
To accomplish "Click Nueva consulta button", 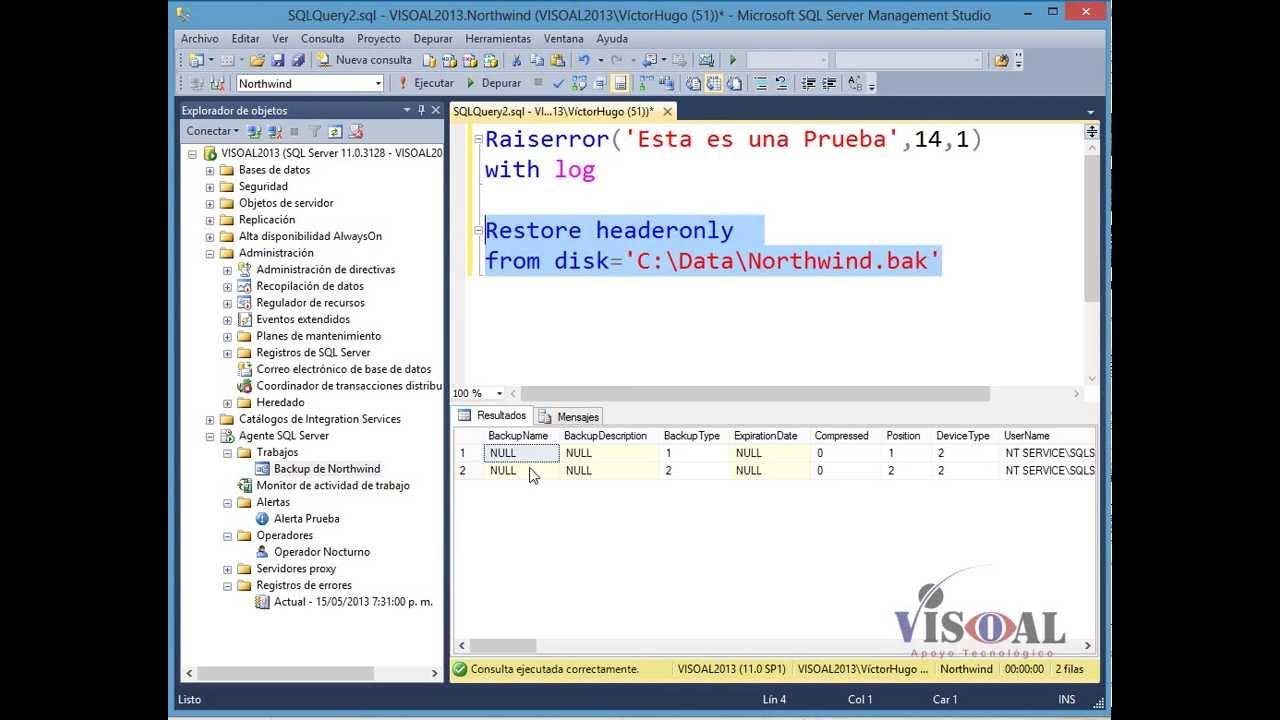I will pyautogui.click(x=365, y=60).
